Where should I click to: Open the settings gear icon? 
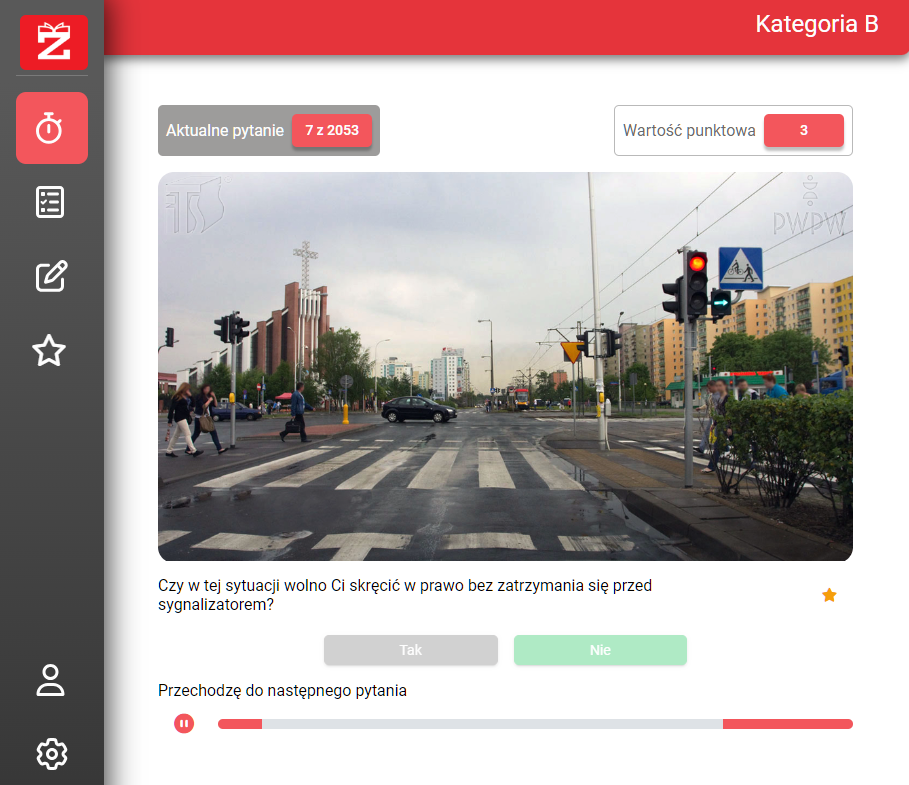[x=51, y=753]
